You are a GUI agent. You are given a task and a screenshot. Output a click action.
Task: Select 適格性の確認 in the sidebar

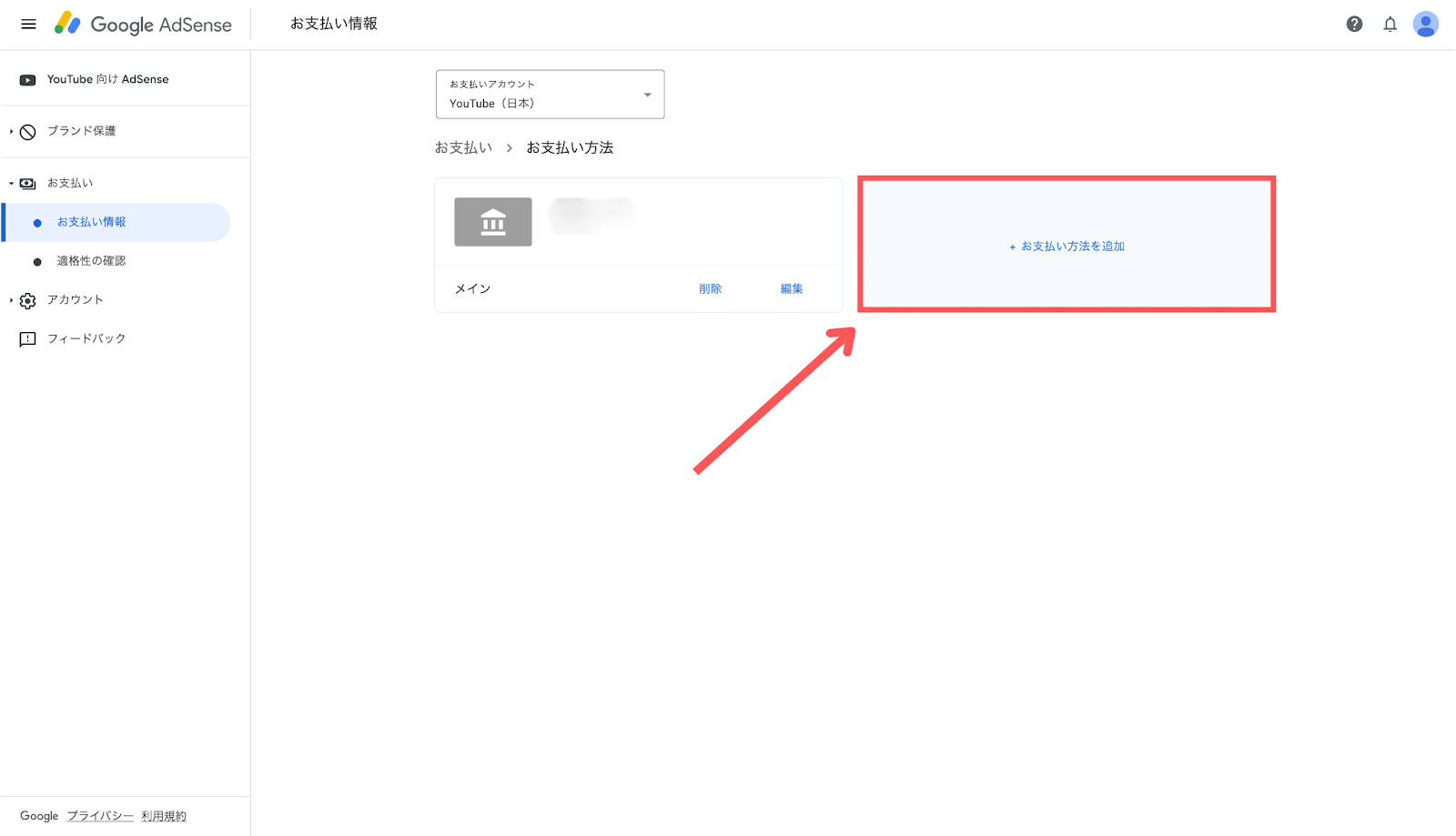click(x=91, y=261)
